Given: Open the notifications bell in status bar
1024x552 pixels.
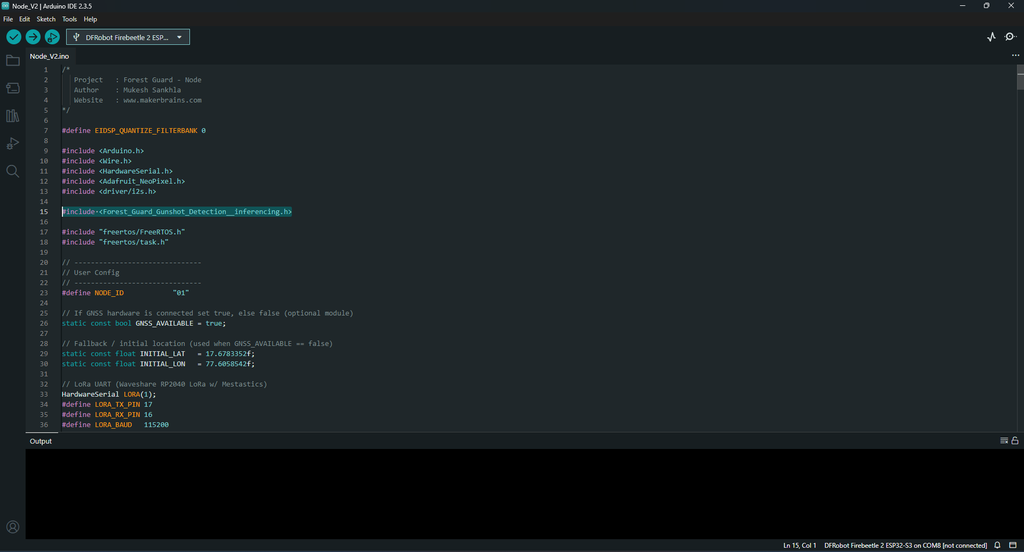Looking at the screenshot, I should tap(997, 545).
